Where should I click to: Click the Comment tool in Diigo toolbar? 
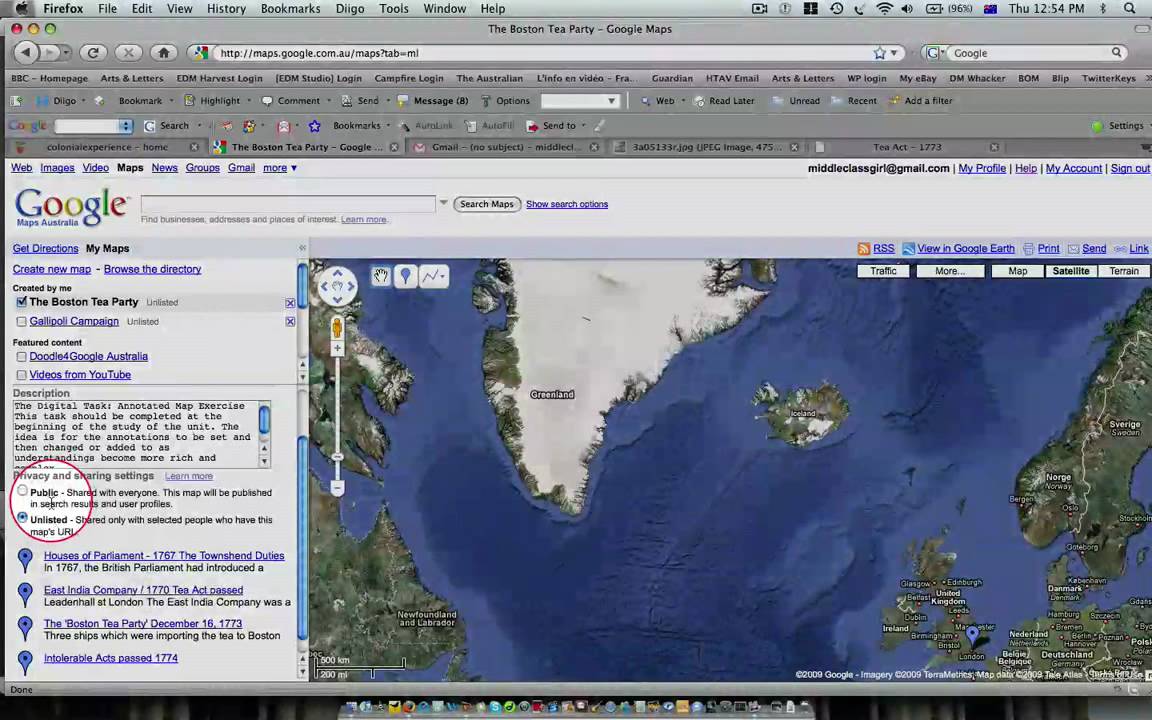tap(292, 101)
